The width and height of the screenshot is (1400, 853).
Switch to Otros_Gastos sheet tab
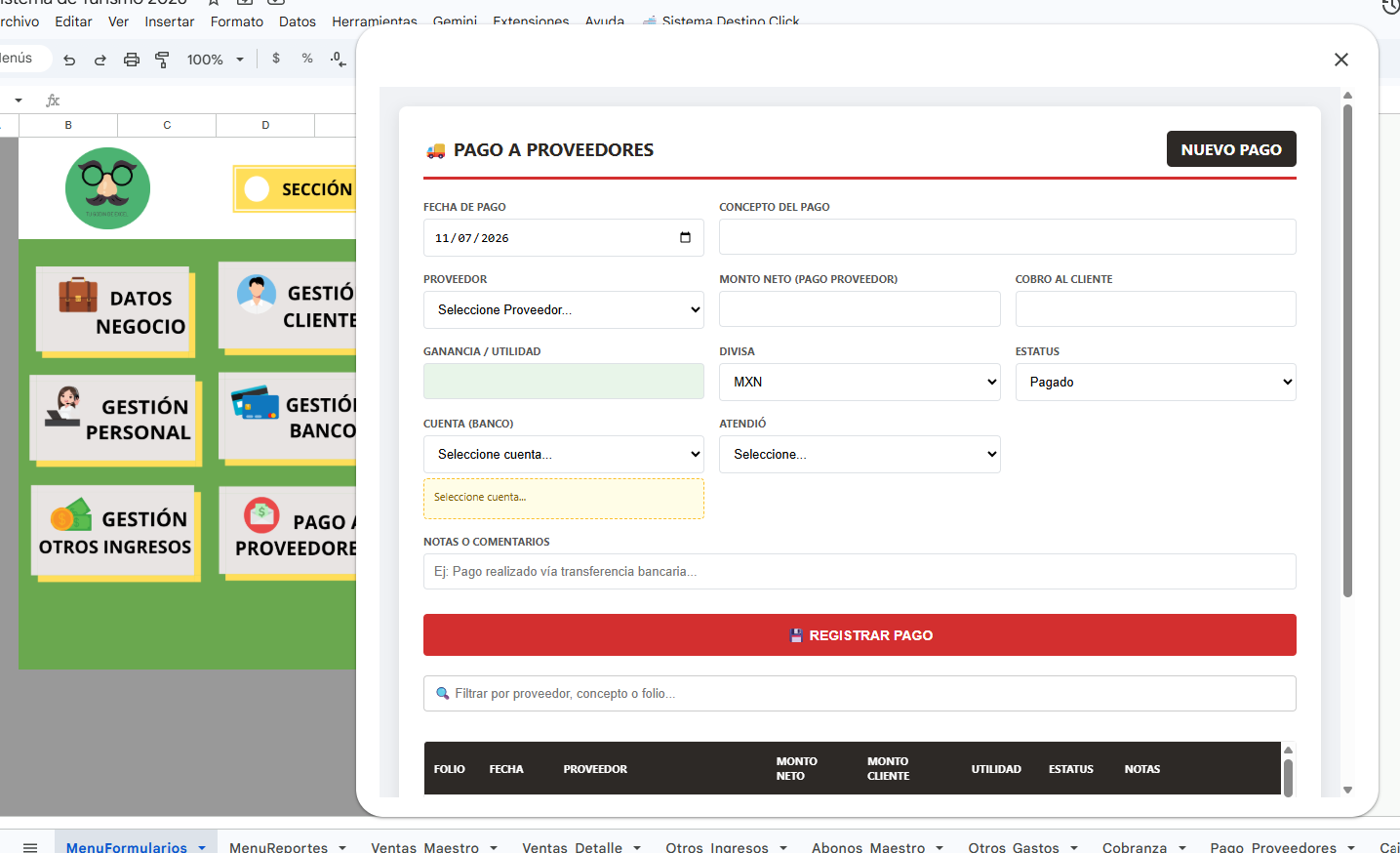(x=1014, y=847)
